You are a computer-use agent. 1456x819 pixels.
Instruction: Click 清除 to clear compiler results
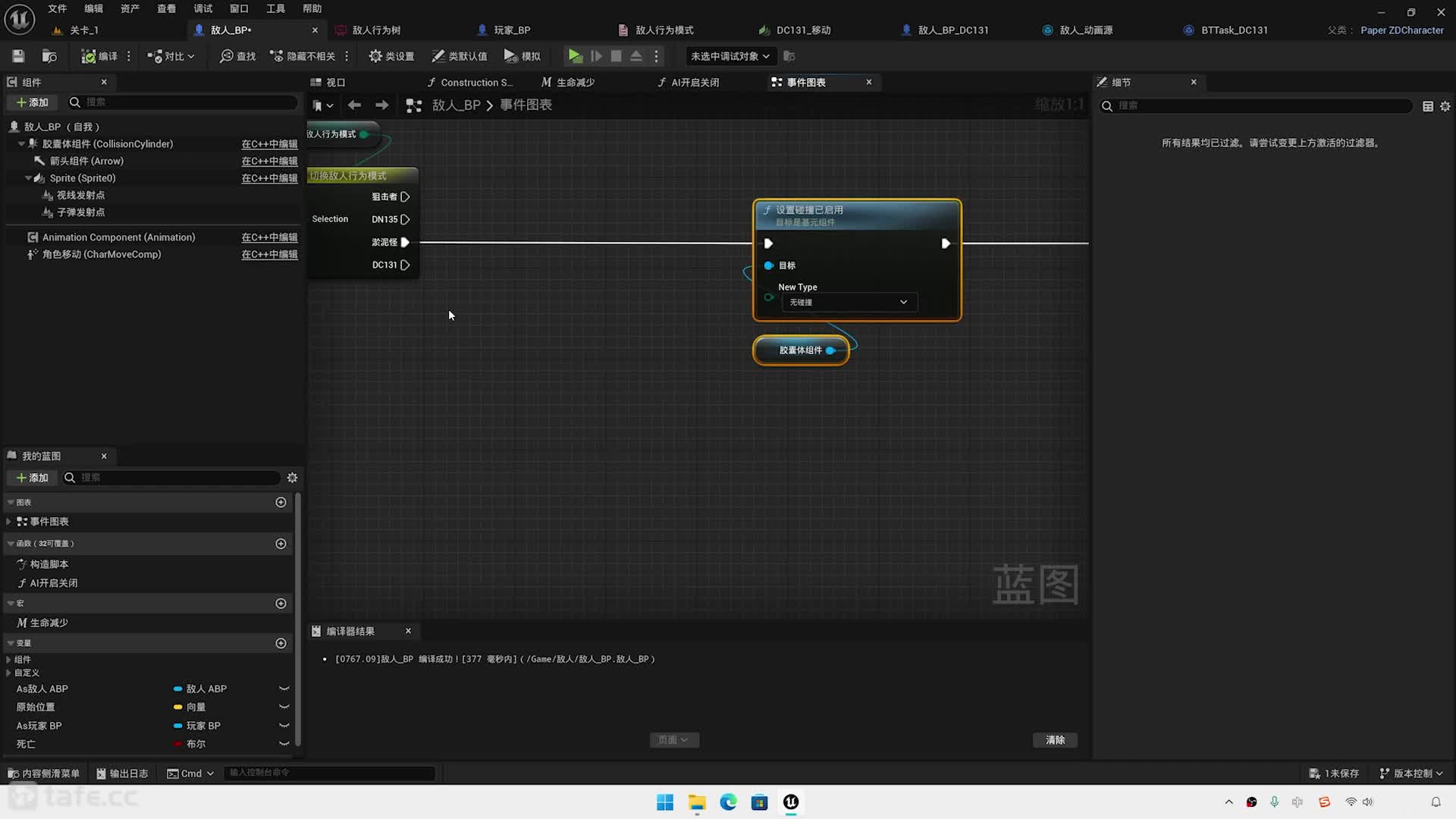point(1055,740)
